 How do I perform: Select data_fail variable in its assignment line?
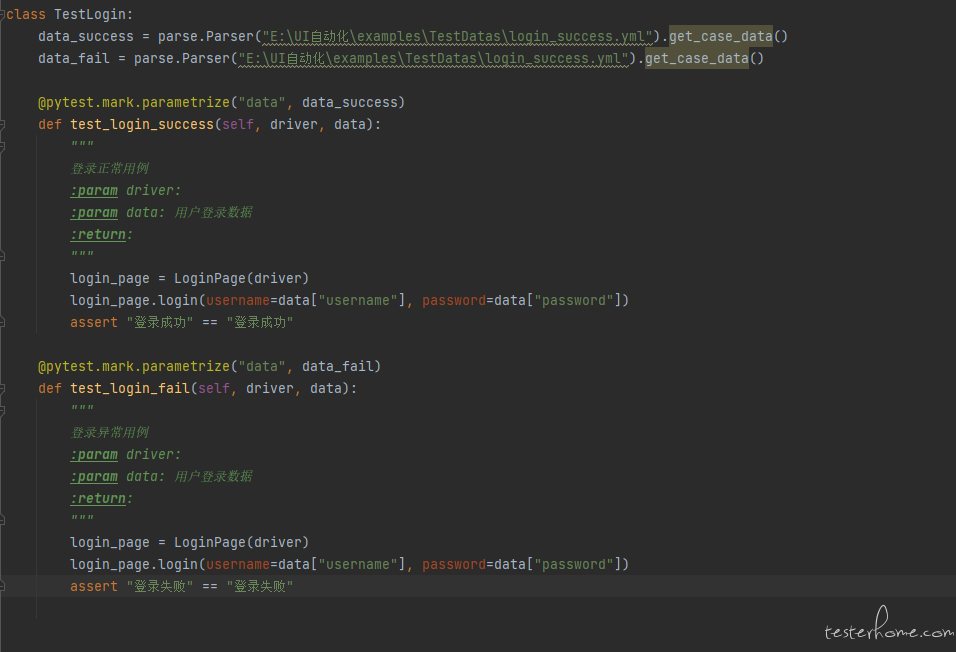click(74, 59)
